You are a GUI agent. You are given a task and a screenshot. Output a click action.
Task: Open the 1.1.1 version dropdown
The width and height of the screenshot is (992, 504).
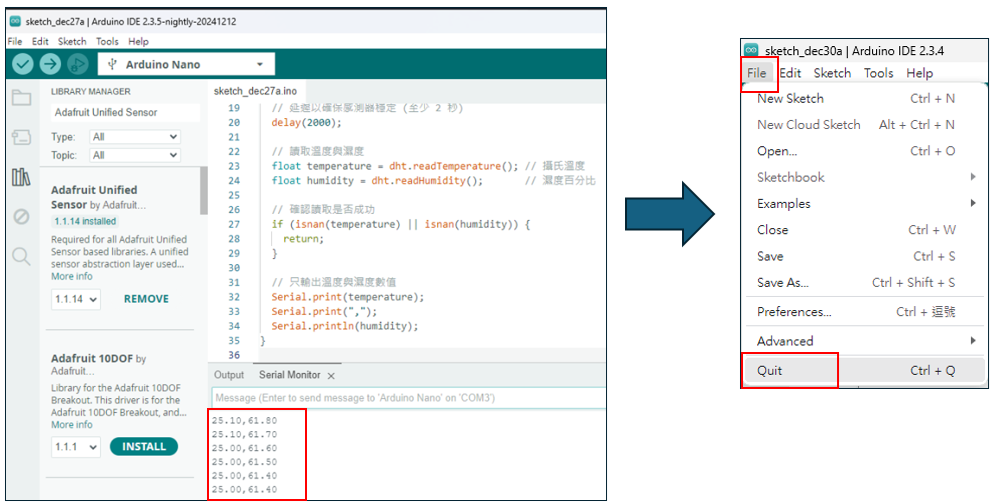(75, 446)
